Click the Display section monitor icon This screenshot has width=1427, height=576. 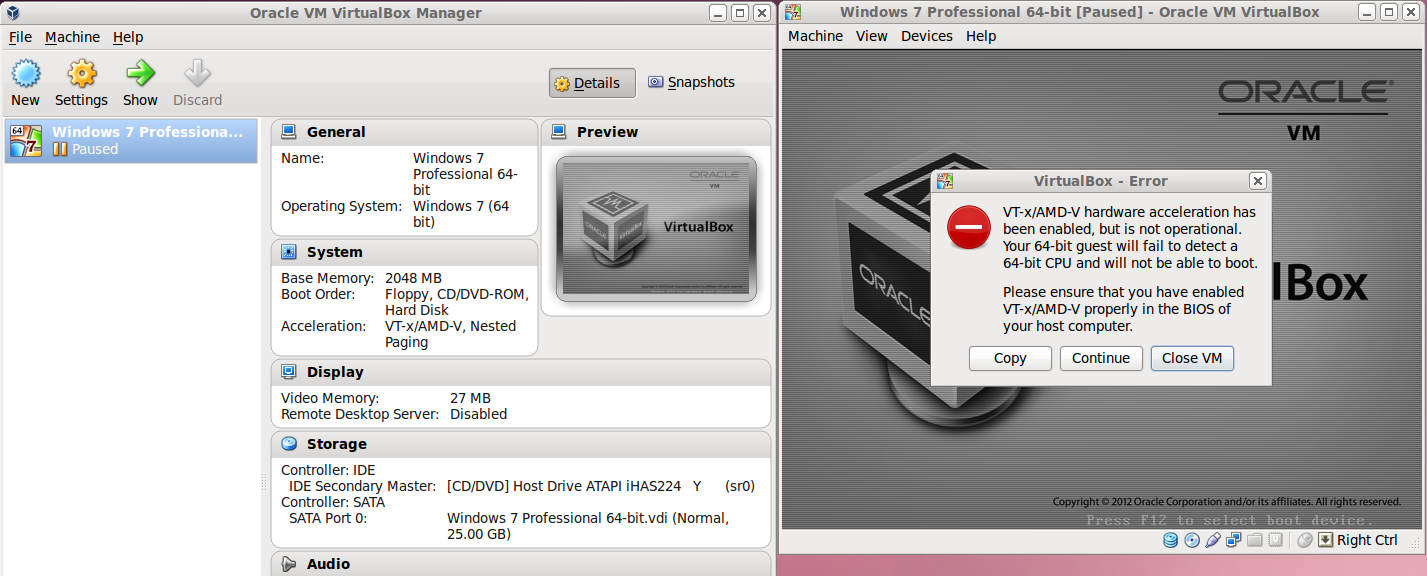(x=289, y=372)
